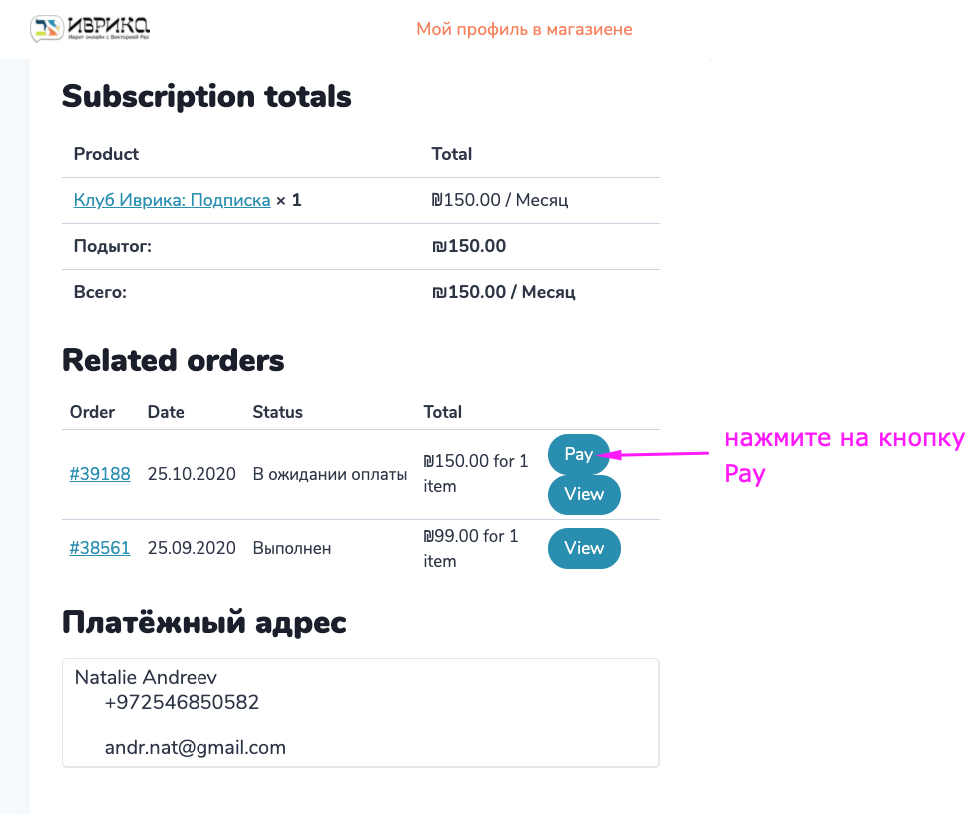Click the Related orders heading
978x814 pixels.
pos(173,361)
